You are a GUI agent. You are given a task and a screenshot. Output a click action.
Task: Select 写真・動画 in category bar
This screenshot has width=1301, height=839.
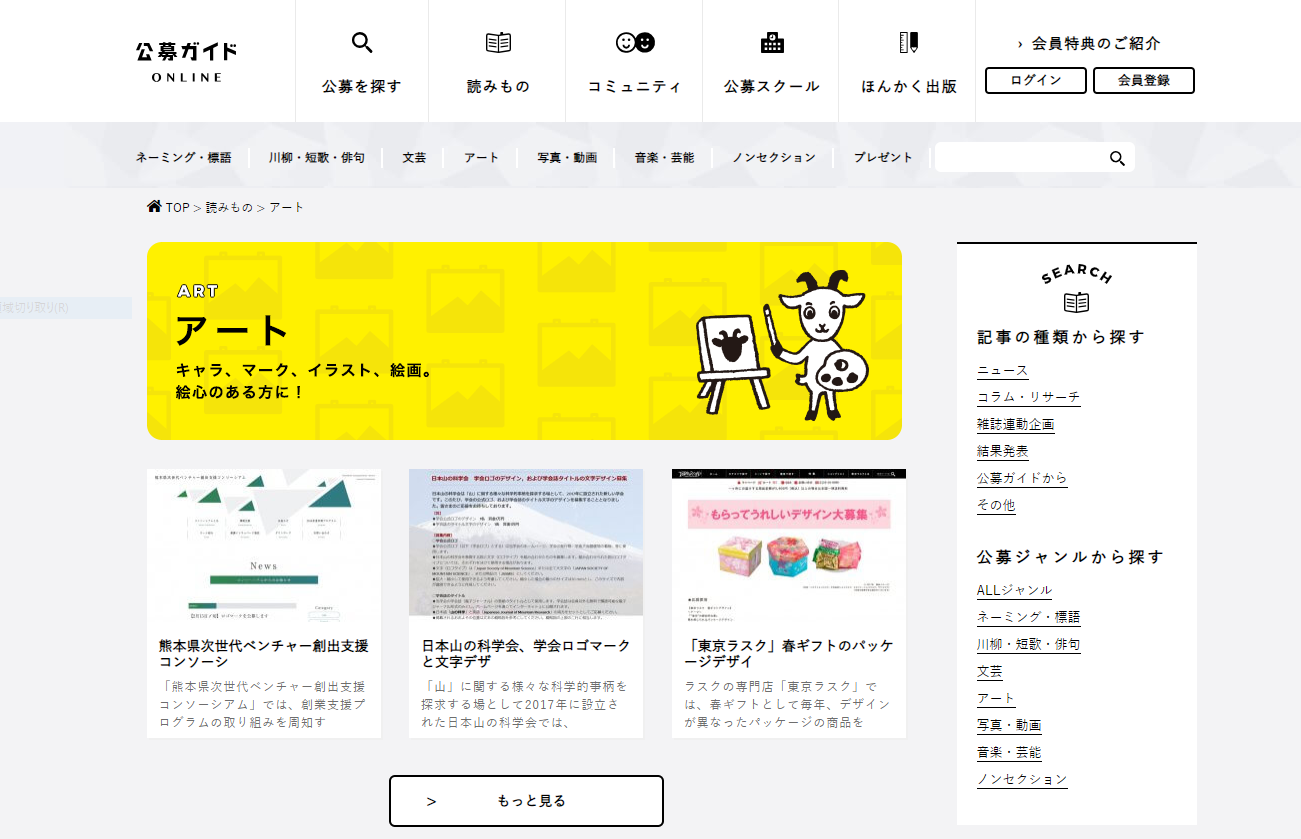click(567, 158)
